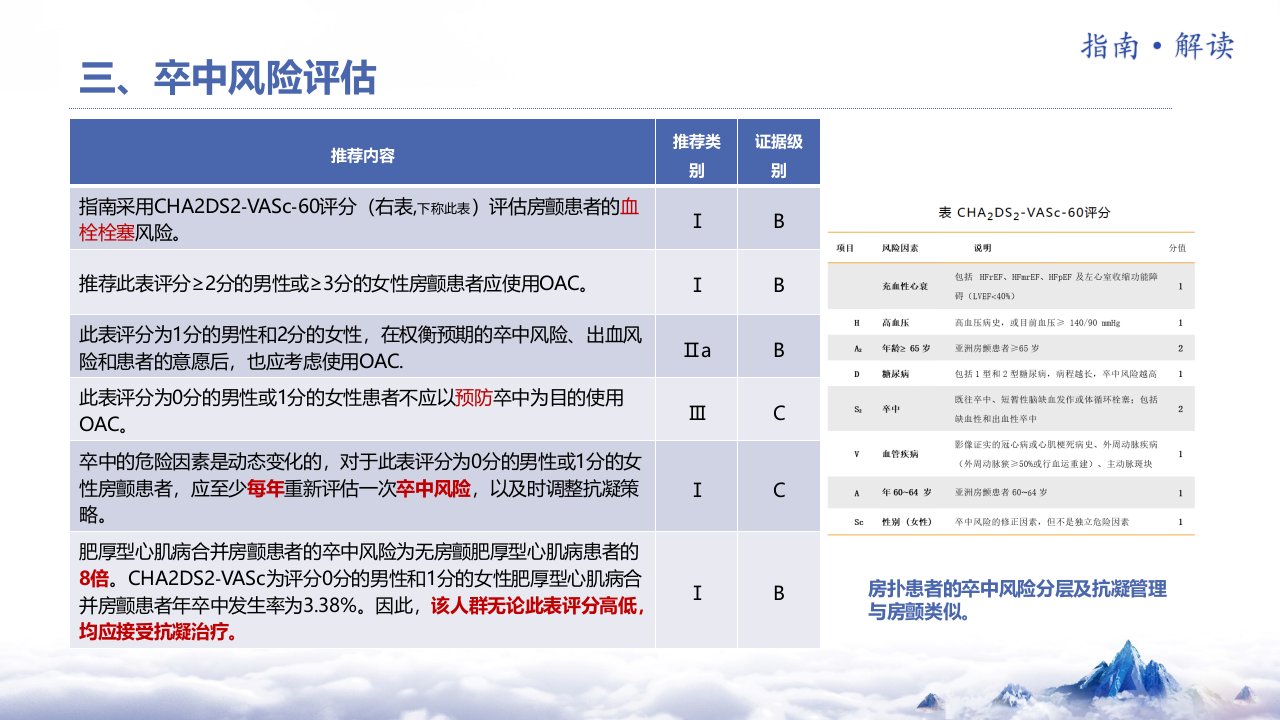Viewport: 1280px width, 720px height.
Task: Click the row starting 肥厚型心肌病合并房颤患者
Action: tap(445, 591)
